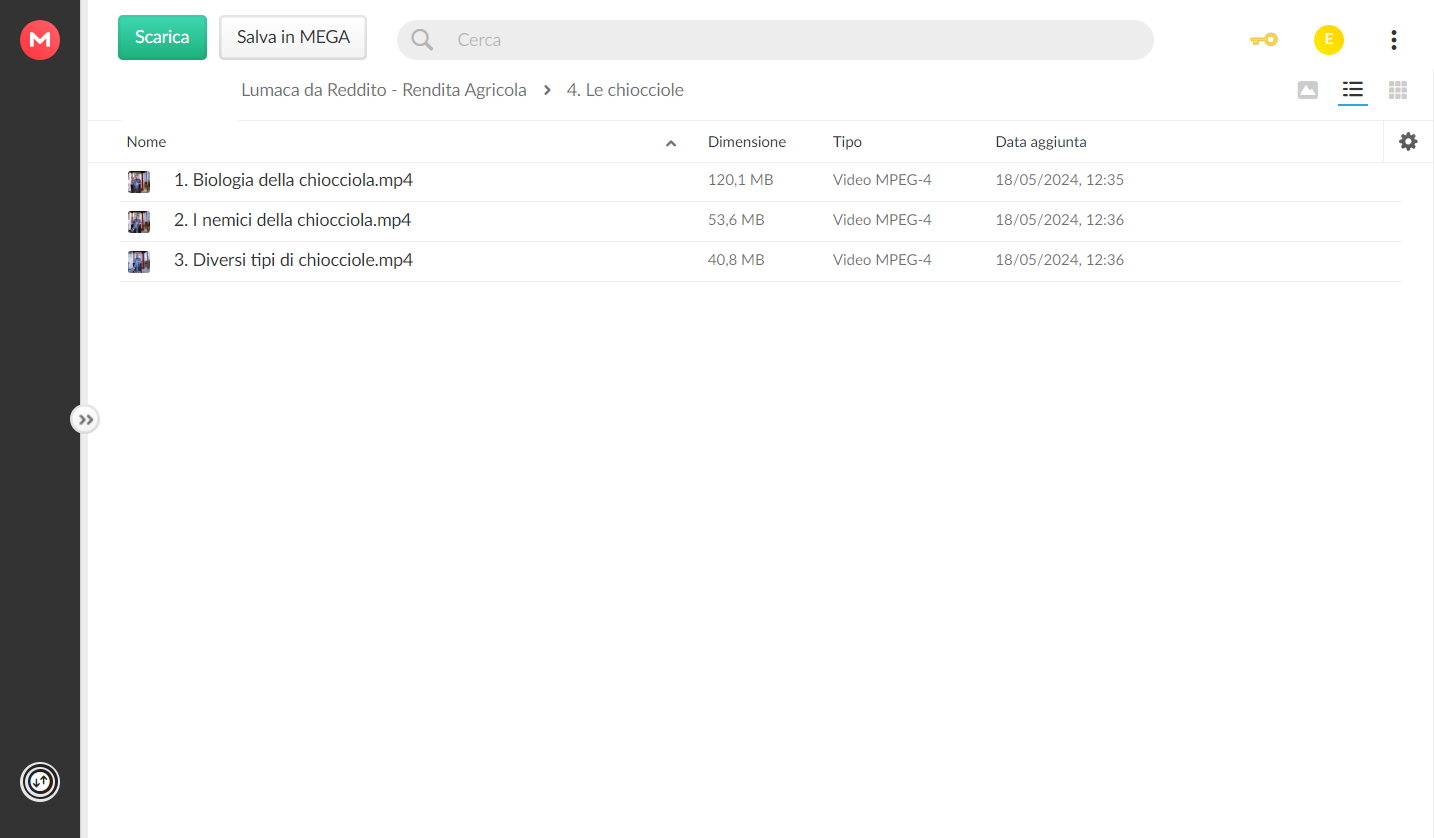Open column settings gear icon
The image size is (1434, 838).
pos(1408,142)
